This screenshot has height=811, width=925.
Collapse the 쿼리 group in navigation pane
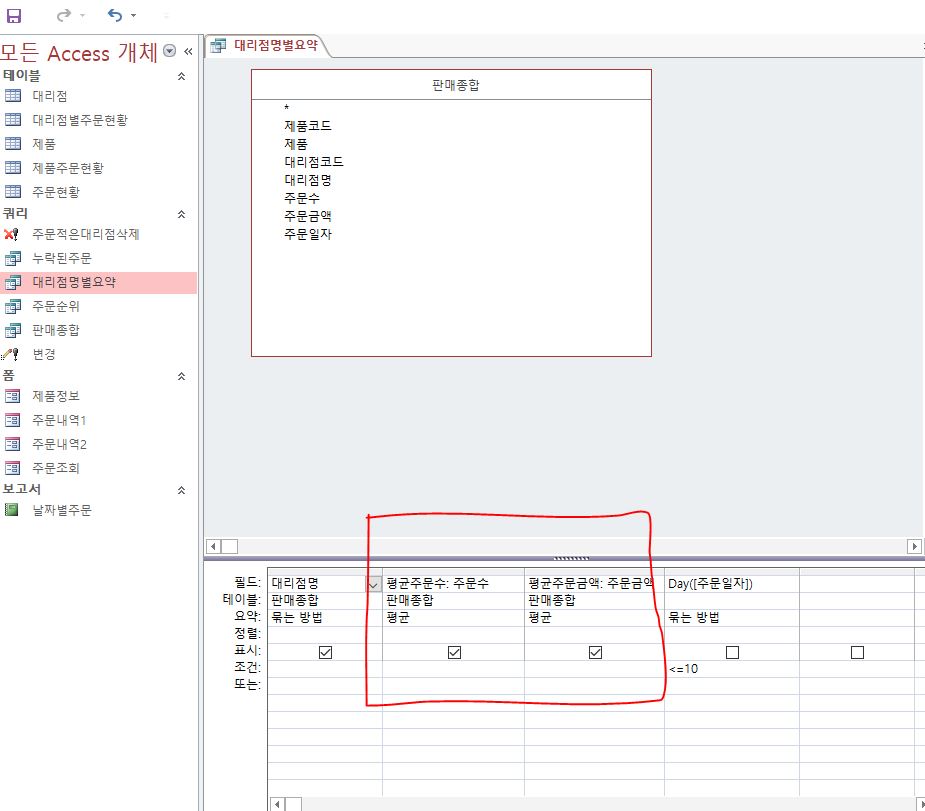pyautogui.click(x=181, y=214)
